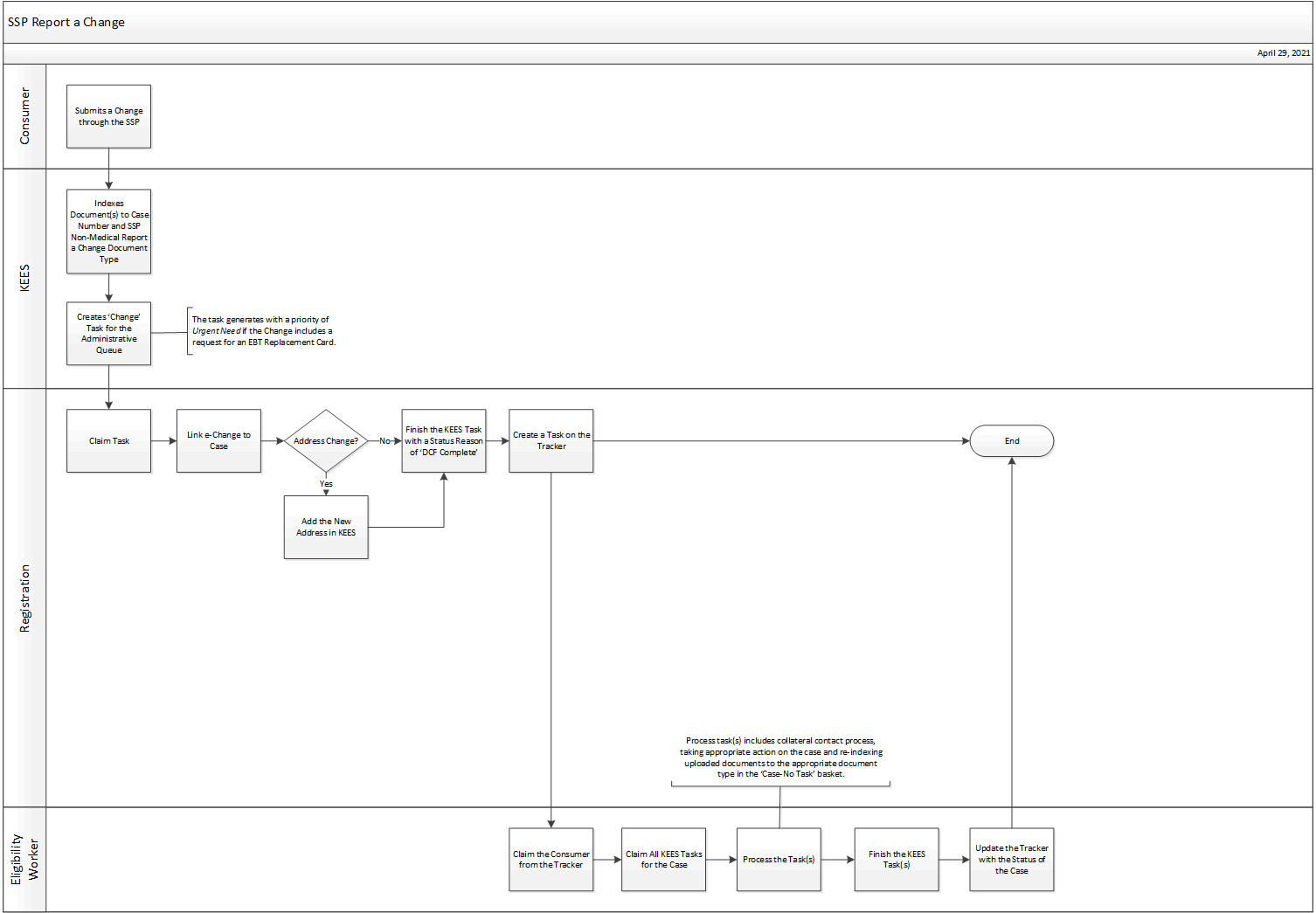Screen dimensions: 1316x913
Task: Select the 'Eligibility Worker' swimlane label
Action: point(24,860)
